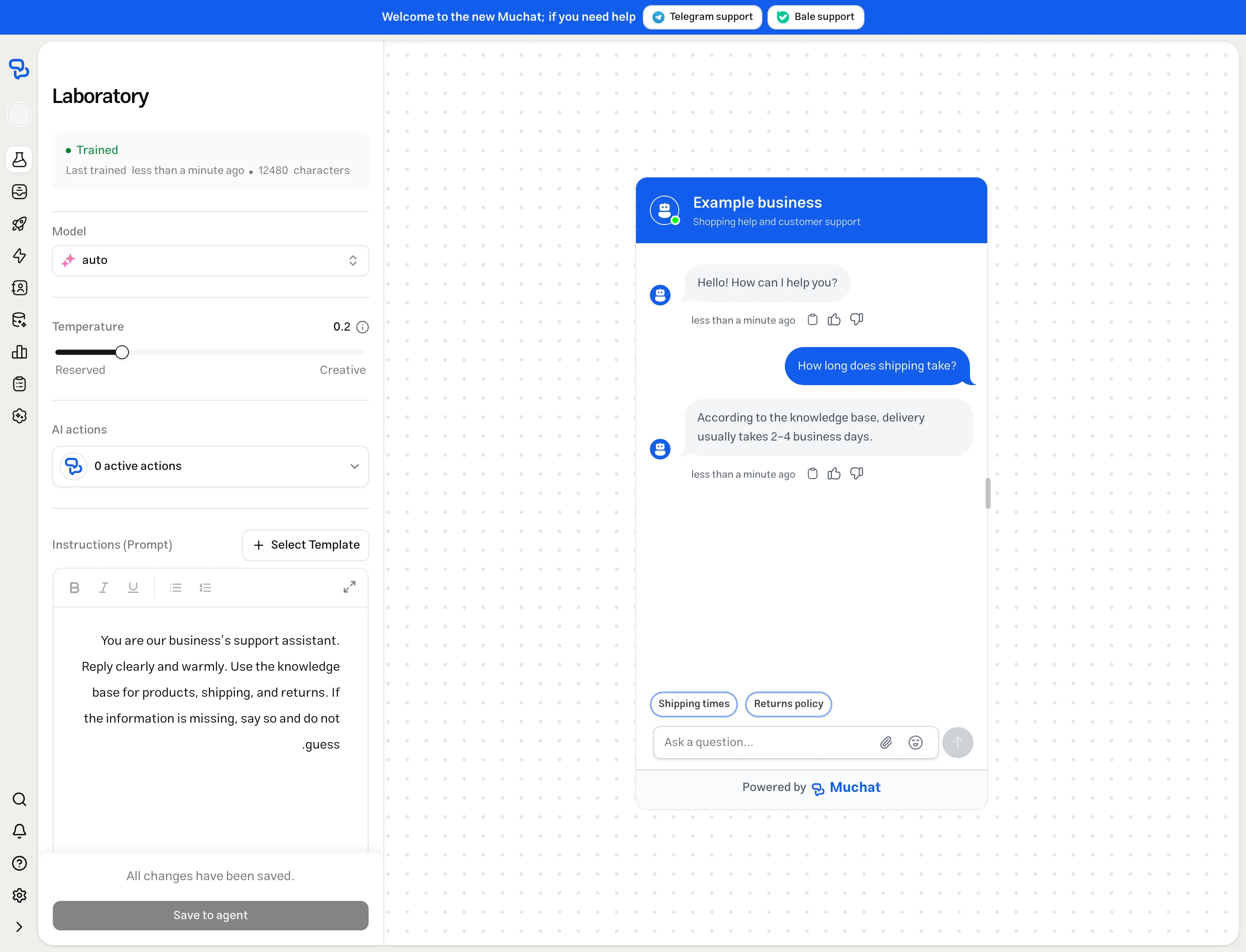Open the bar chart analytics icon

coord(19,352)
